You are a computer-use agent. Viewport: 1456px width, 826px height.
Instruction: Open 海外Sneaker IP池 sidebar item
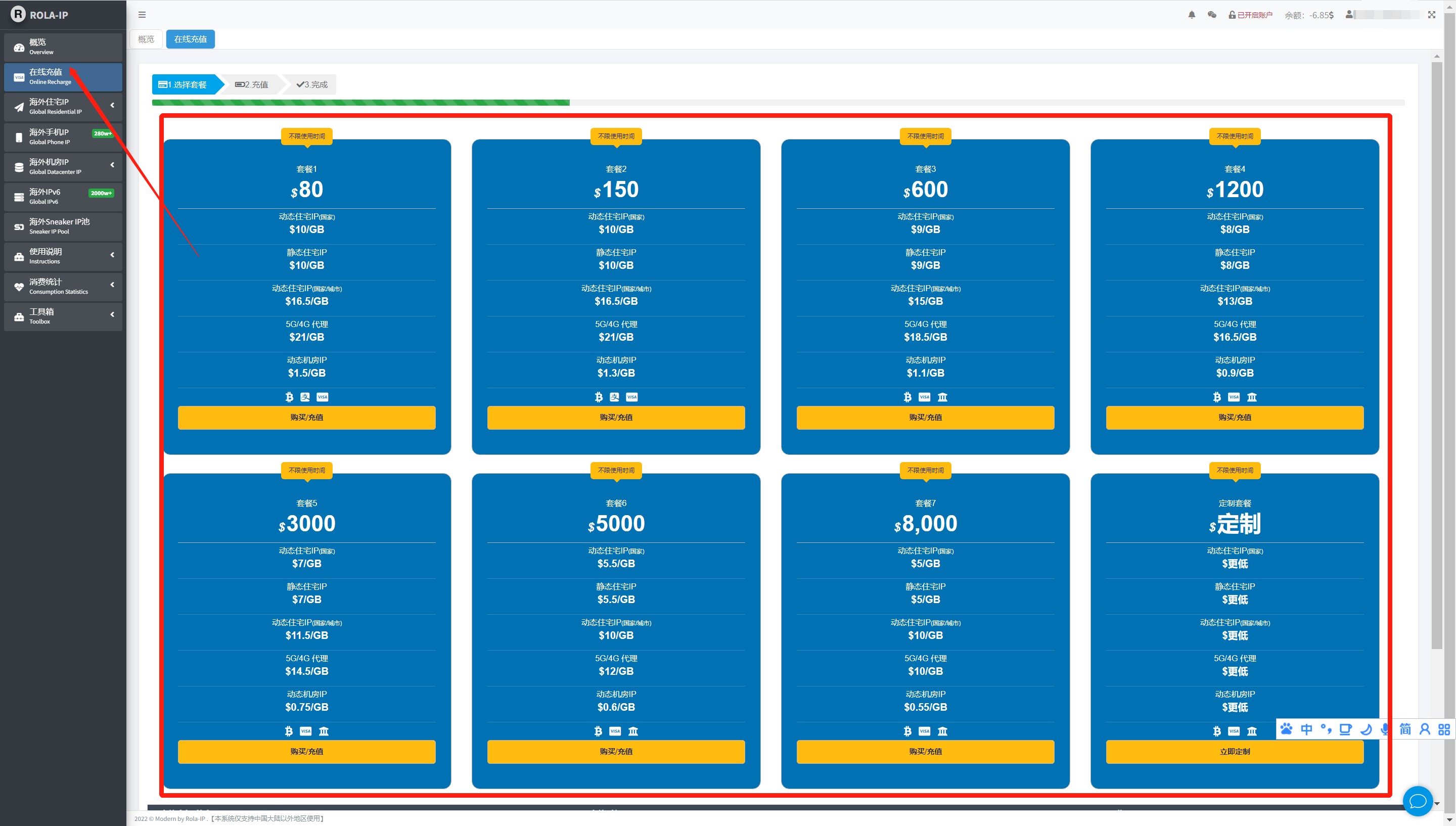pyautogui.click(x=63, y=226)
